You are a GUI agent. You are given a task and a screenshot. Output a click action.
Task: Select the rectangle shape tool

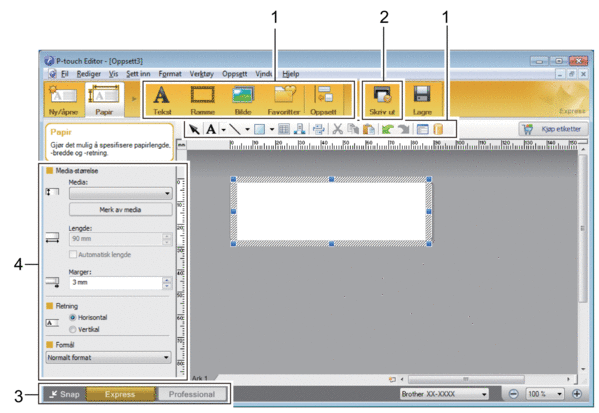click(260, 130)
